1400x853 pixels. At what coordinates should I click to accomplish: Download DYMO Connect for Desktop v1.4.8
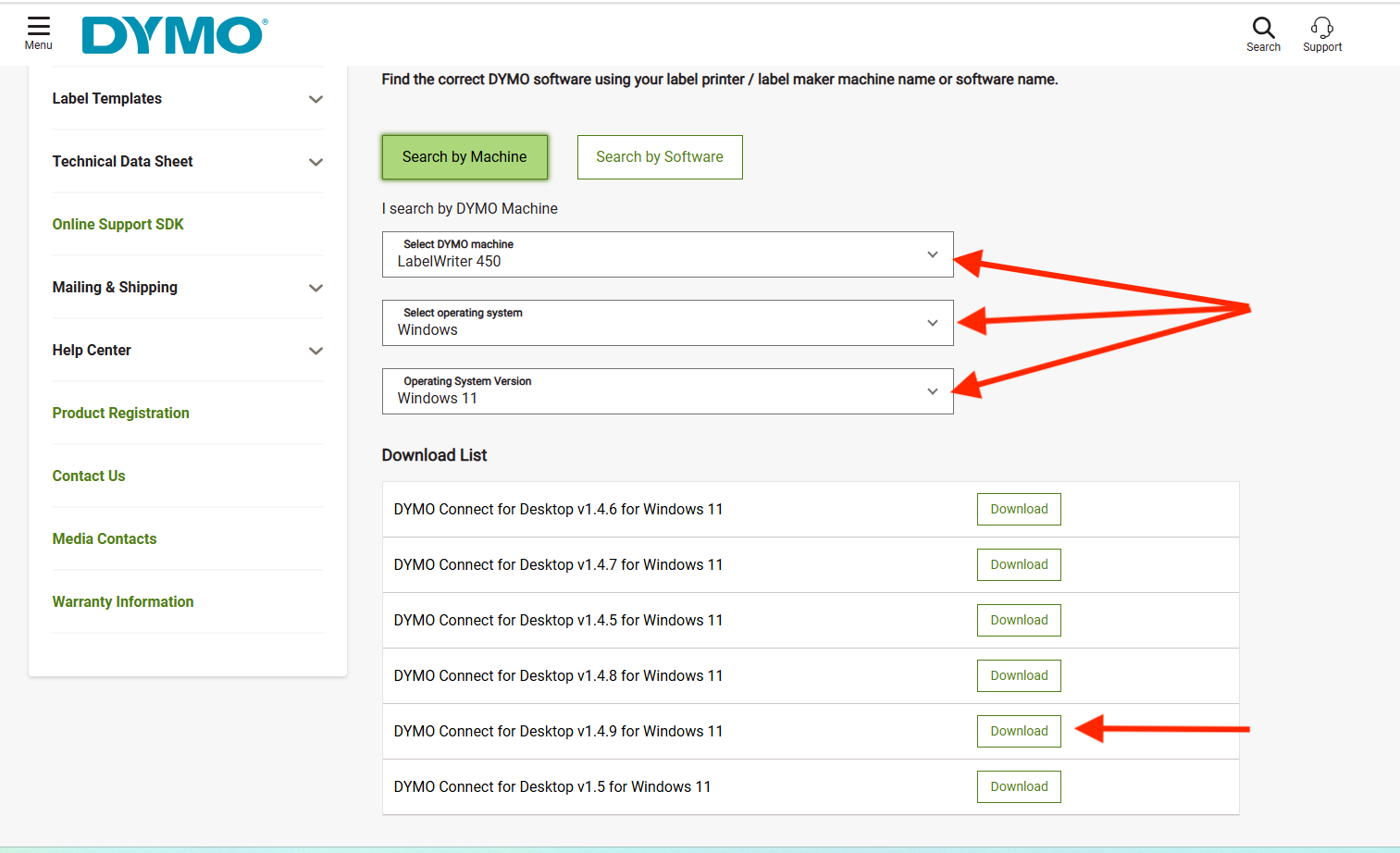[x=1019, y=675]
